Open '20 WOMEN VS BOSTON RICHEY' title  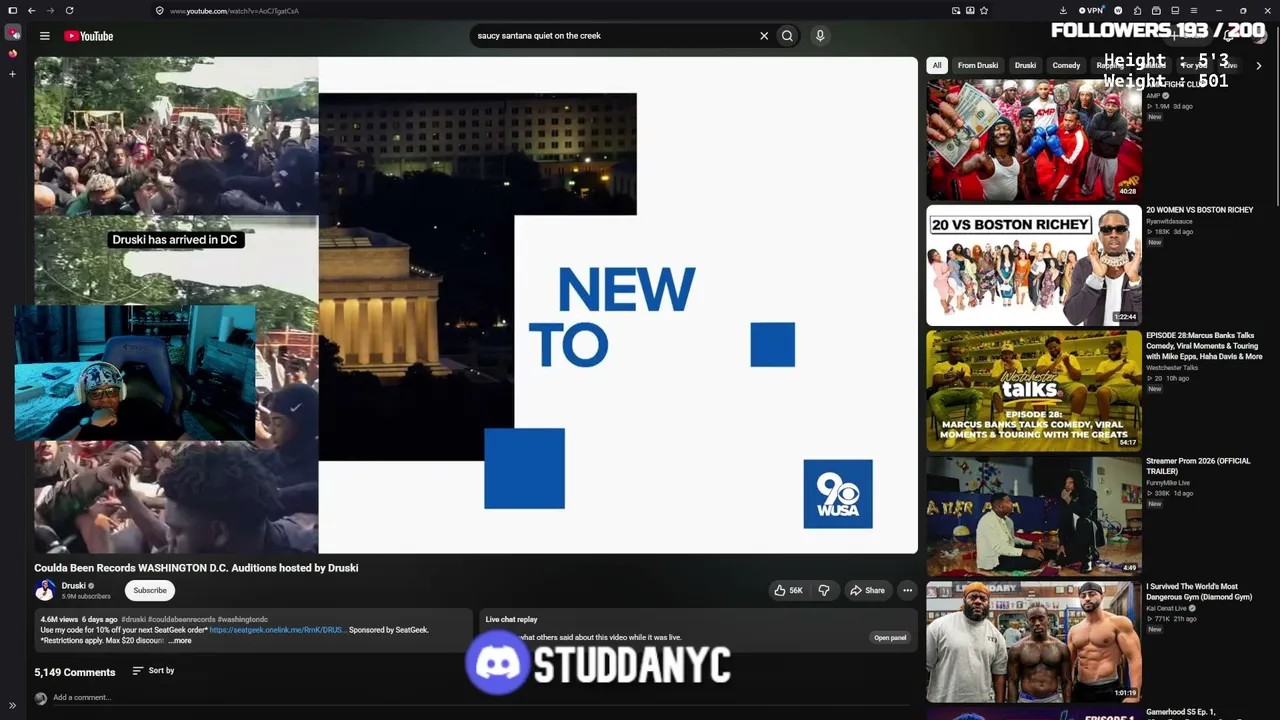1199,210
